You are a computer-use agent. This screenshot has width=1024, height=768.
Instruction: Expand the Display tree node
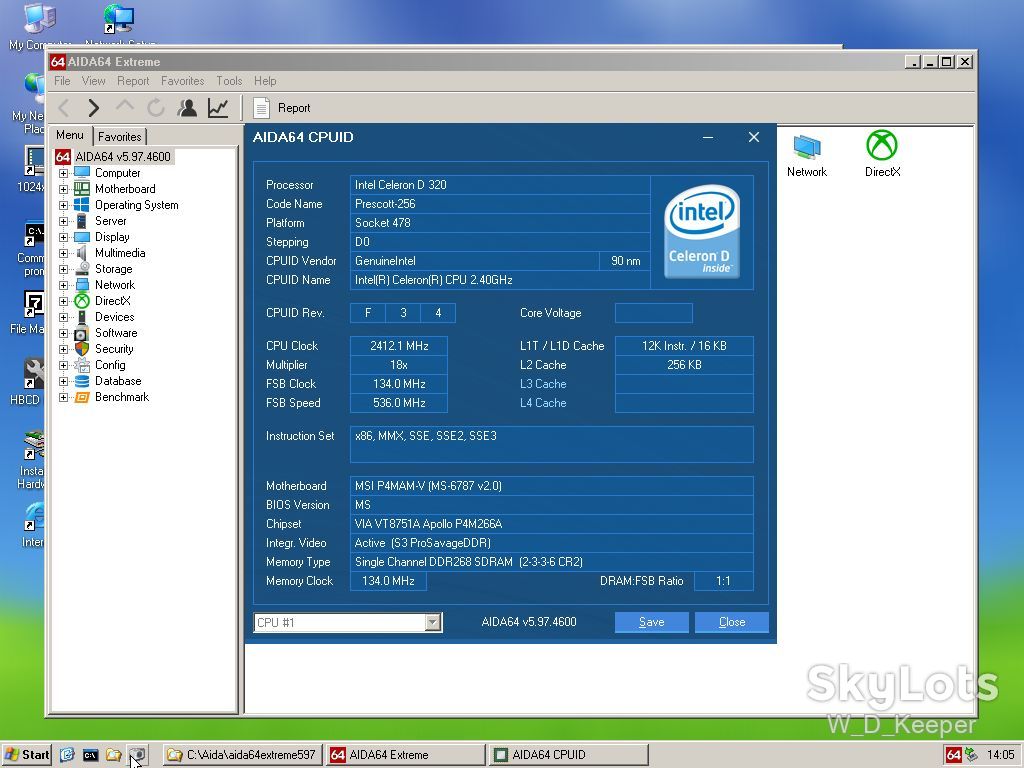63,237
